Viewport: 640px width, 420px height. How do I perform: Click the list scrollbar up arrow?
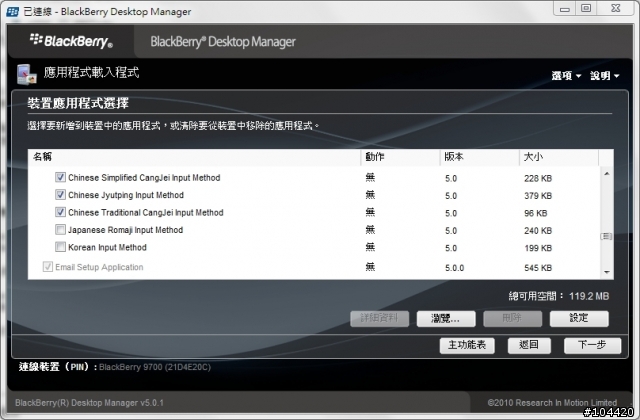607,174
